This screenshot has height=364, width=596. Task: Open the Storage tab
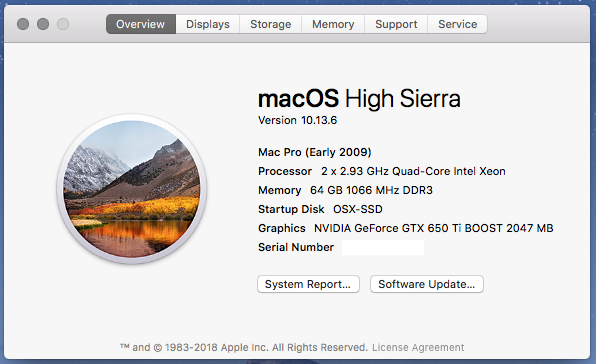pyautogui.click(x=271, y=24)
